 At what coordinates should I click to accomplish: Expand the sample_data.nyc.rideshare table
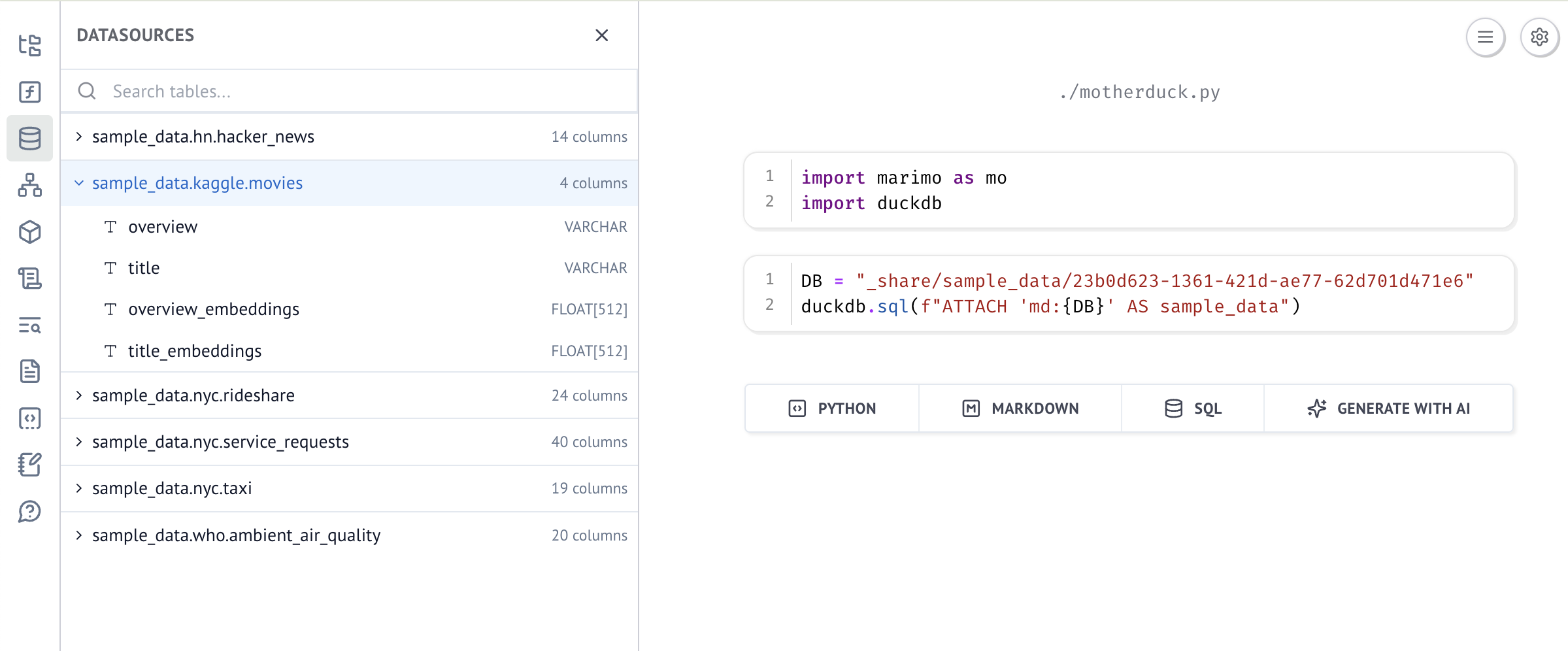click(x=193, y=395)
